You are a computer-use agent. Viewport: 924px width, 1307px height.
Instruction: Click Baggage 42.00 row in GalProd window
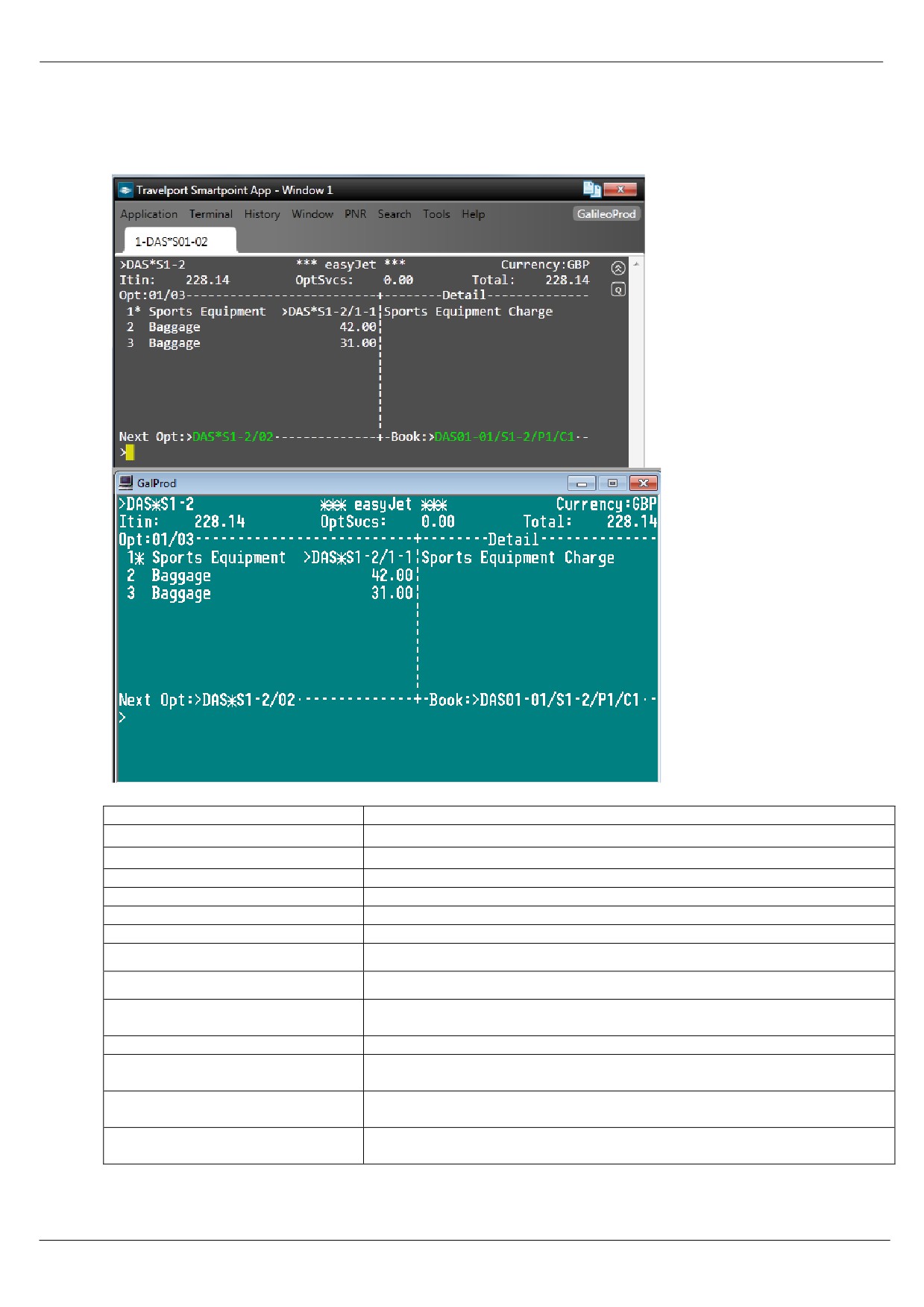[x=270, y=576]
